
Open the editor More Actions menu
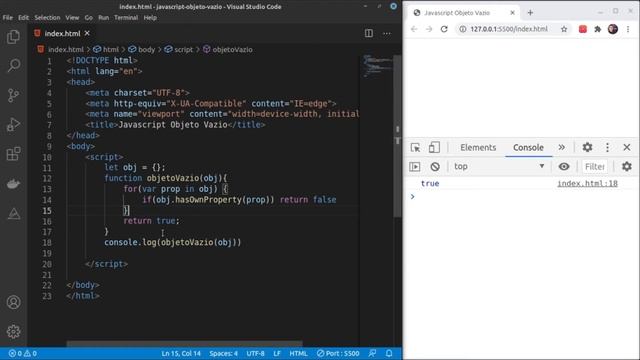387,33
